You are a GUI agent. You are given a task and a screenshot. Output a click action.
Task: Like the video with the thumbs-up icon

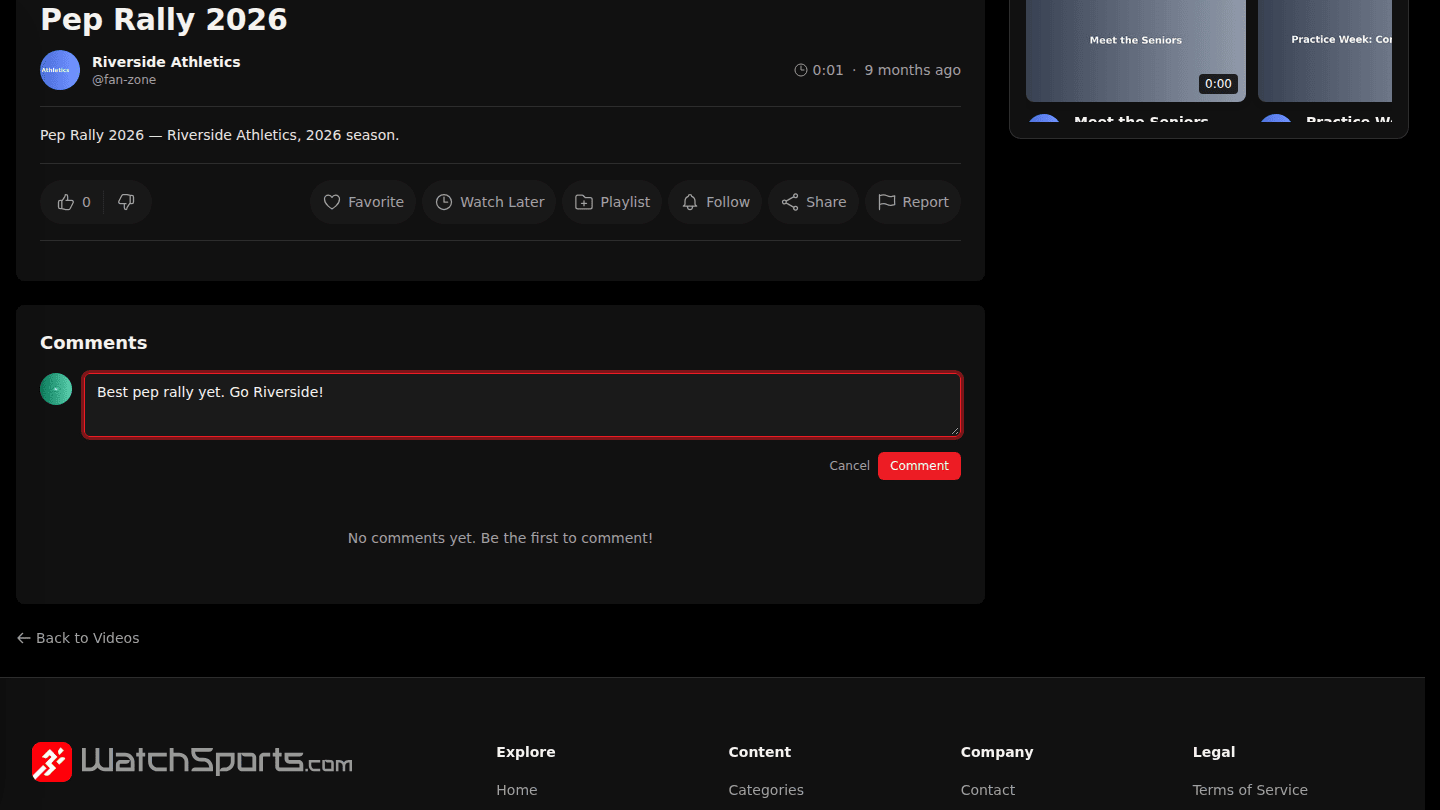pyautogui.click(x=74, y=202)
